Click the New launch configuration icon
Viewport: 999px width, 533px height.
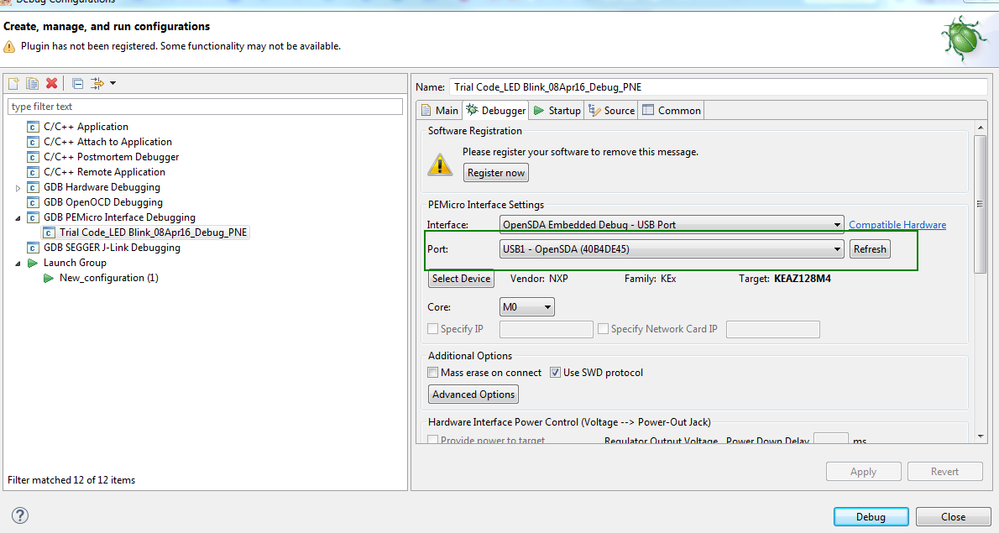[x=13, y=83]
